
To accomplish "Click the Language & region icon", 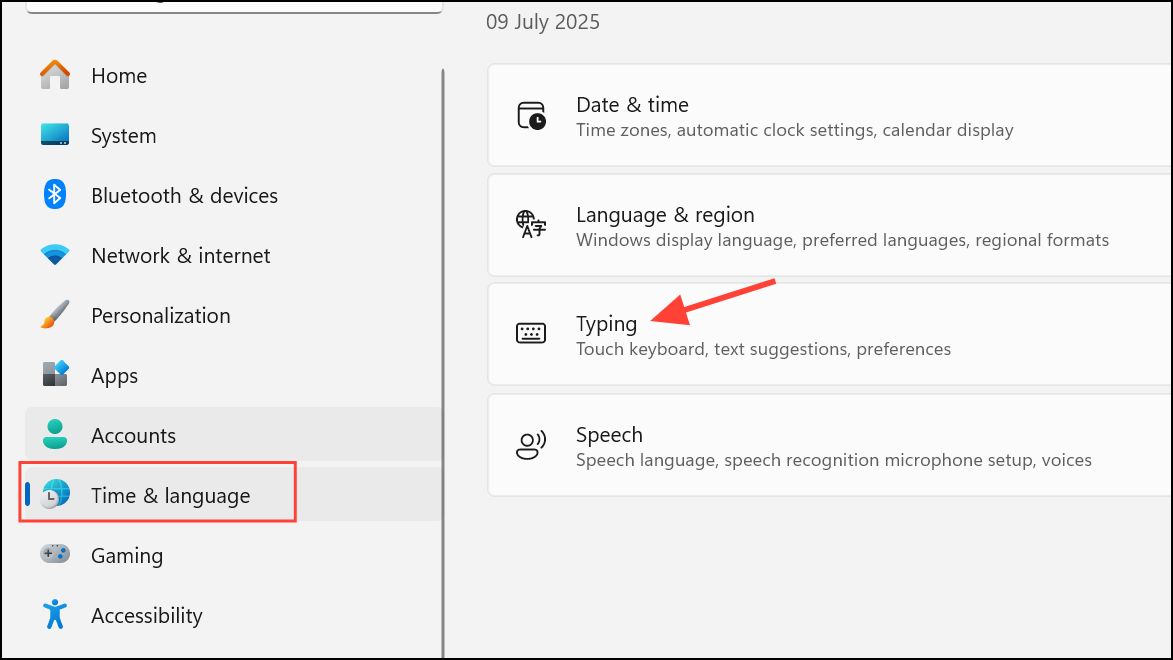I will pos(531,225).
